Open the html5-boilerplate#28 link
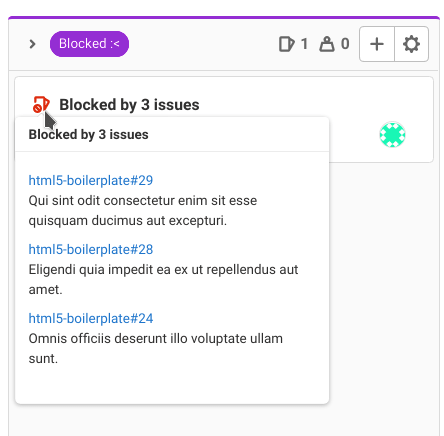The image size is (444, 436). (x=91, y=249)
